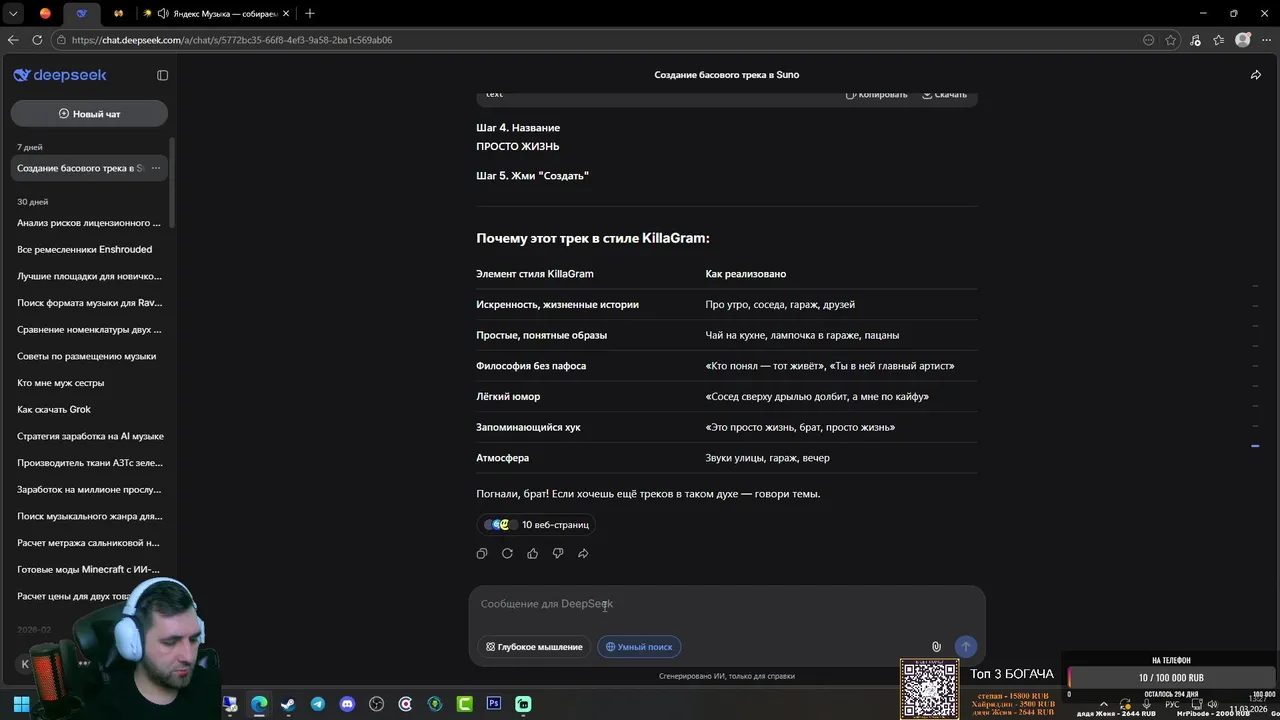The image size is (1280, 720).
Task: Open chat Производитель ткани АЗТс
Action: [89, 463]
